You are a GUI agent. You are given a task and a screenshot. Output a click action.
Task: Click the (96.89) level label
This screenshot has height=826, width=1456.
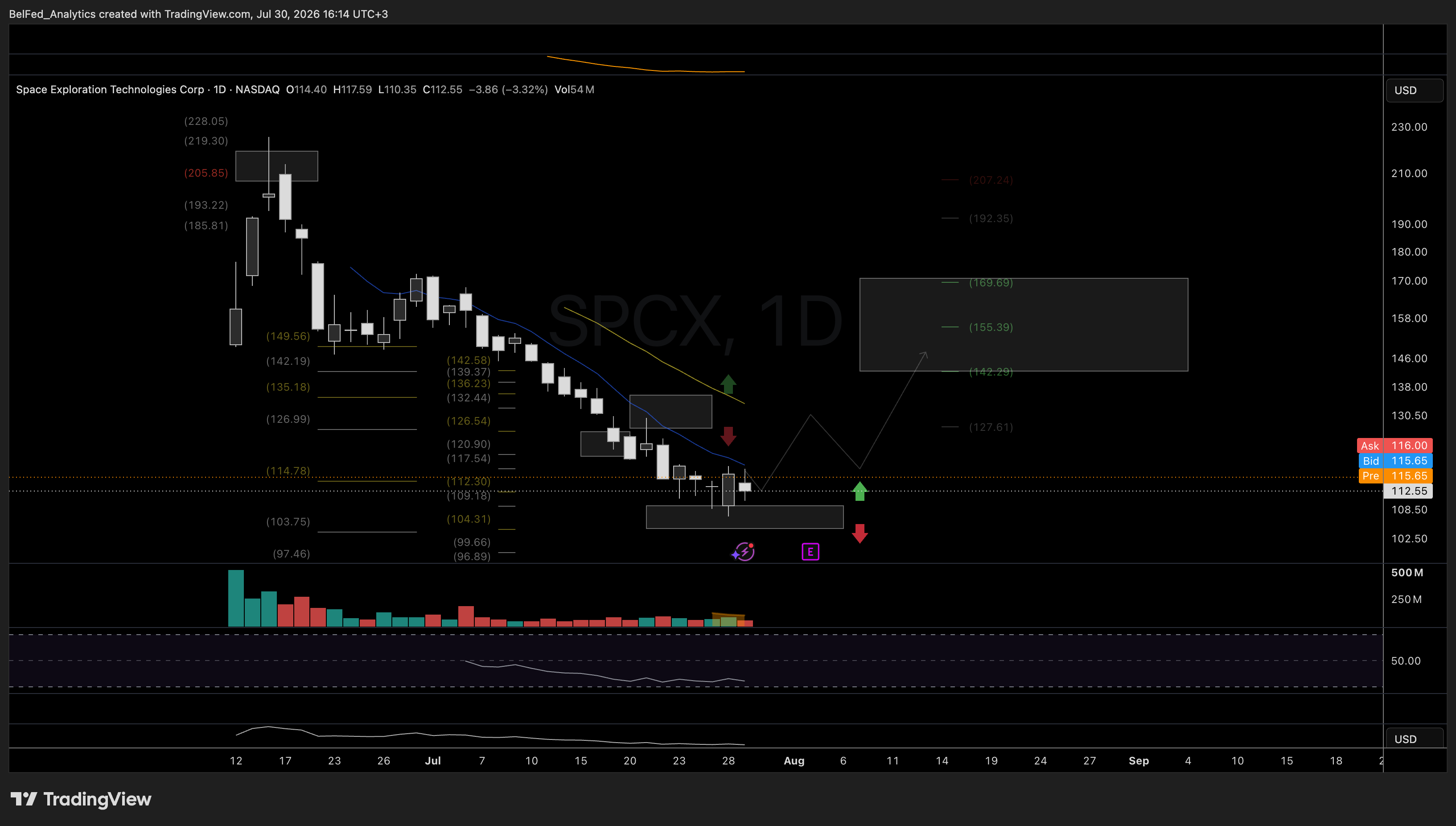pos(472,556)
